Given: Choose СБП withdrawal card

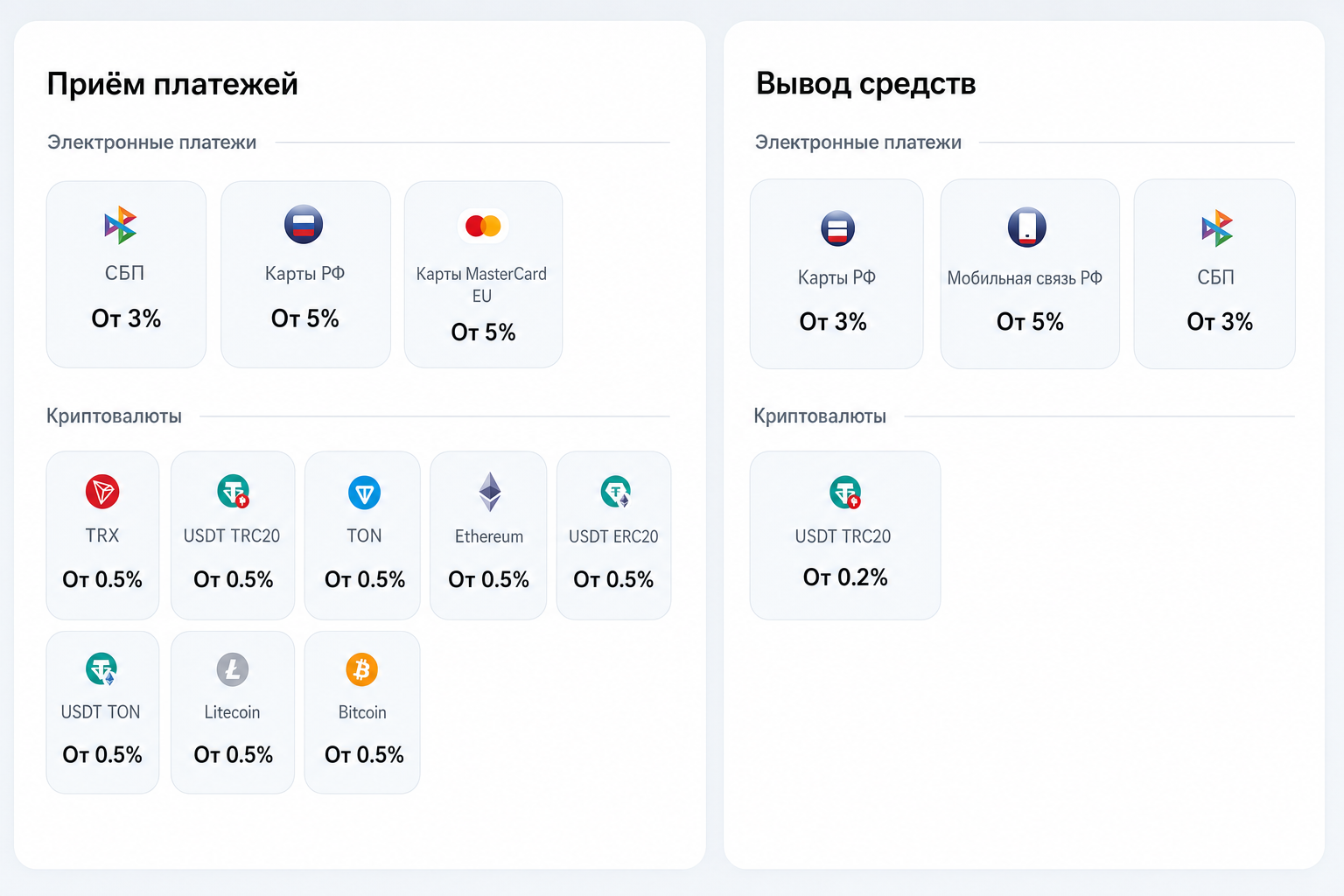Looking at the screenshot, I should coord(1214,274).
